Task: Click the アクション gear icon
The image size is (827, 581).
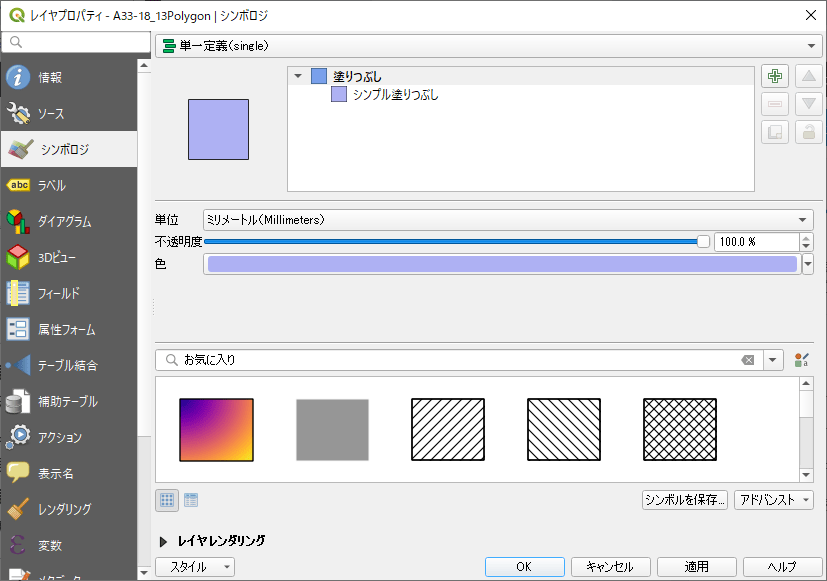Action: pyautogui.click(x=18, y=437)
